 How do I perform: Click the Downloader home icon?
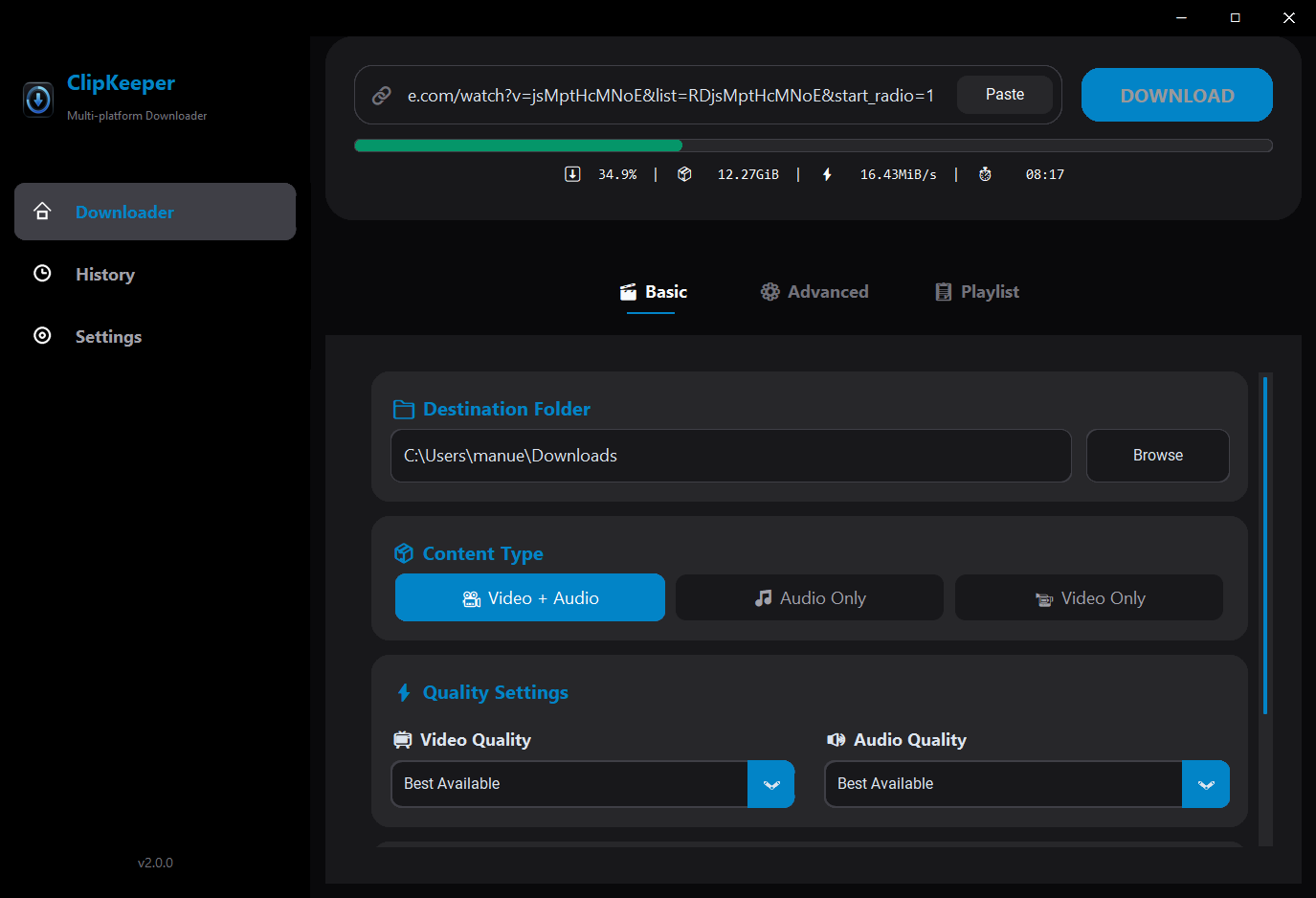(x=42, y=211)
